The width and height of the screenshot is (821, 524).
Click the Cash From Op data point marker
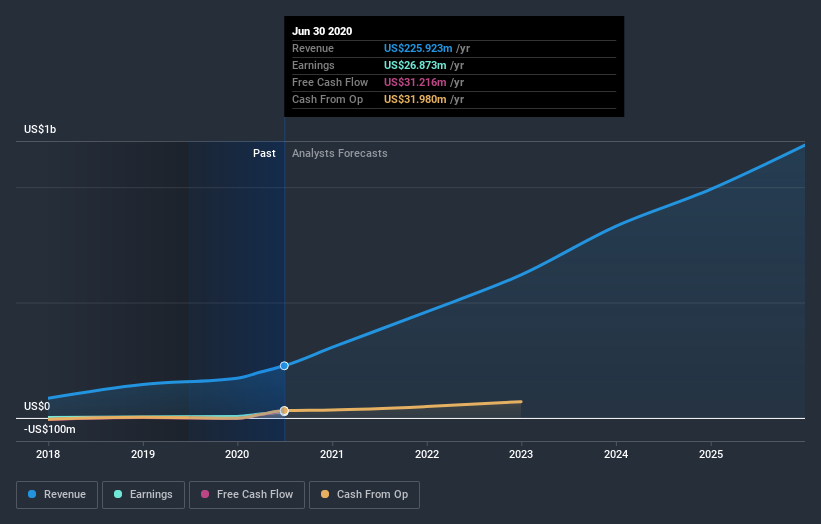pos(284,411)
